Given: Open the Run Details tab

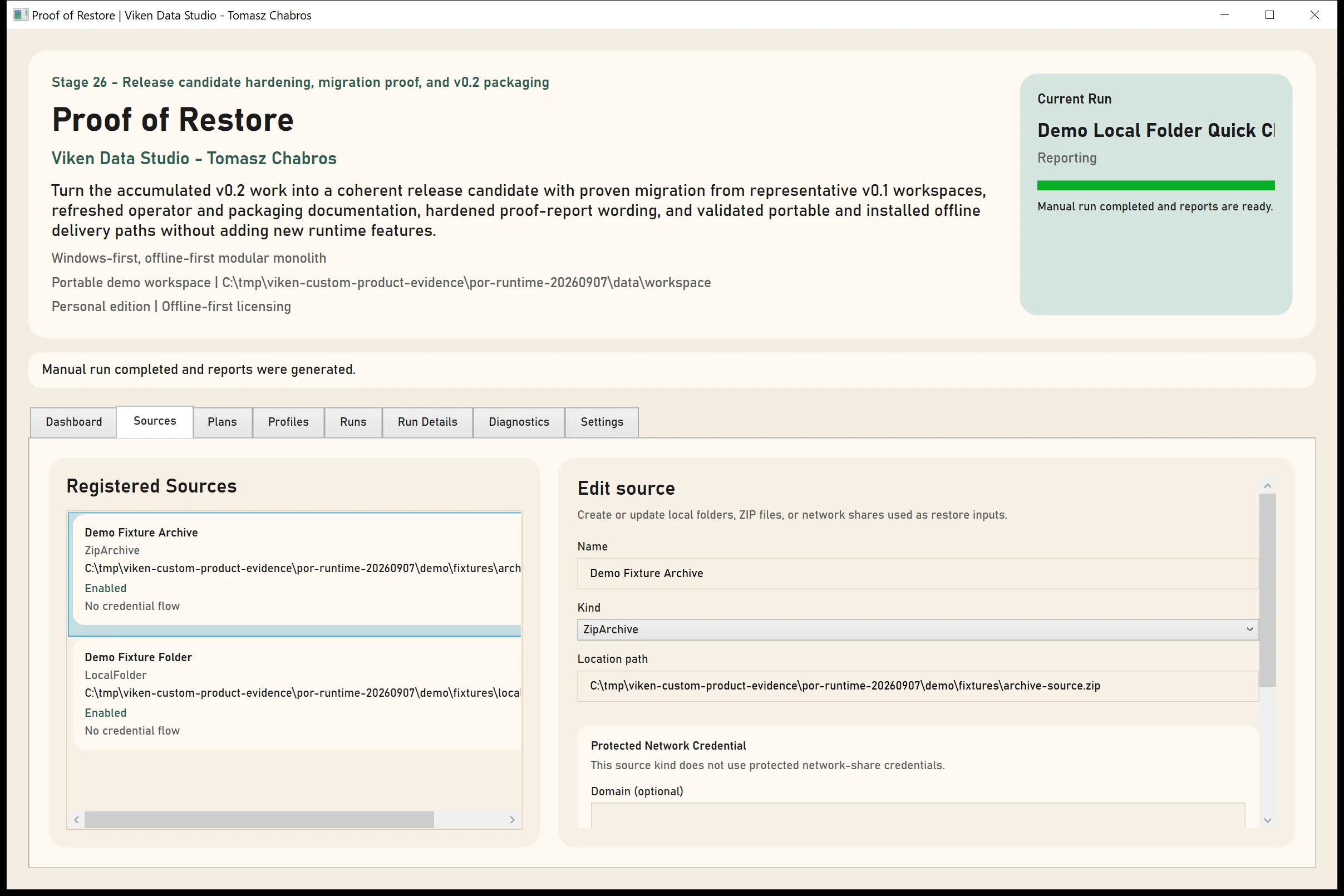Looking at the screenshot, I should [427, 422].
